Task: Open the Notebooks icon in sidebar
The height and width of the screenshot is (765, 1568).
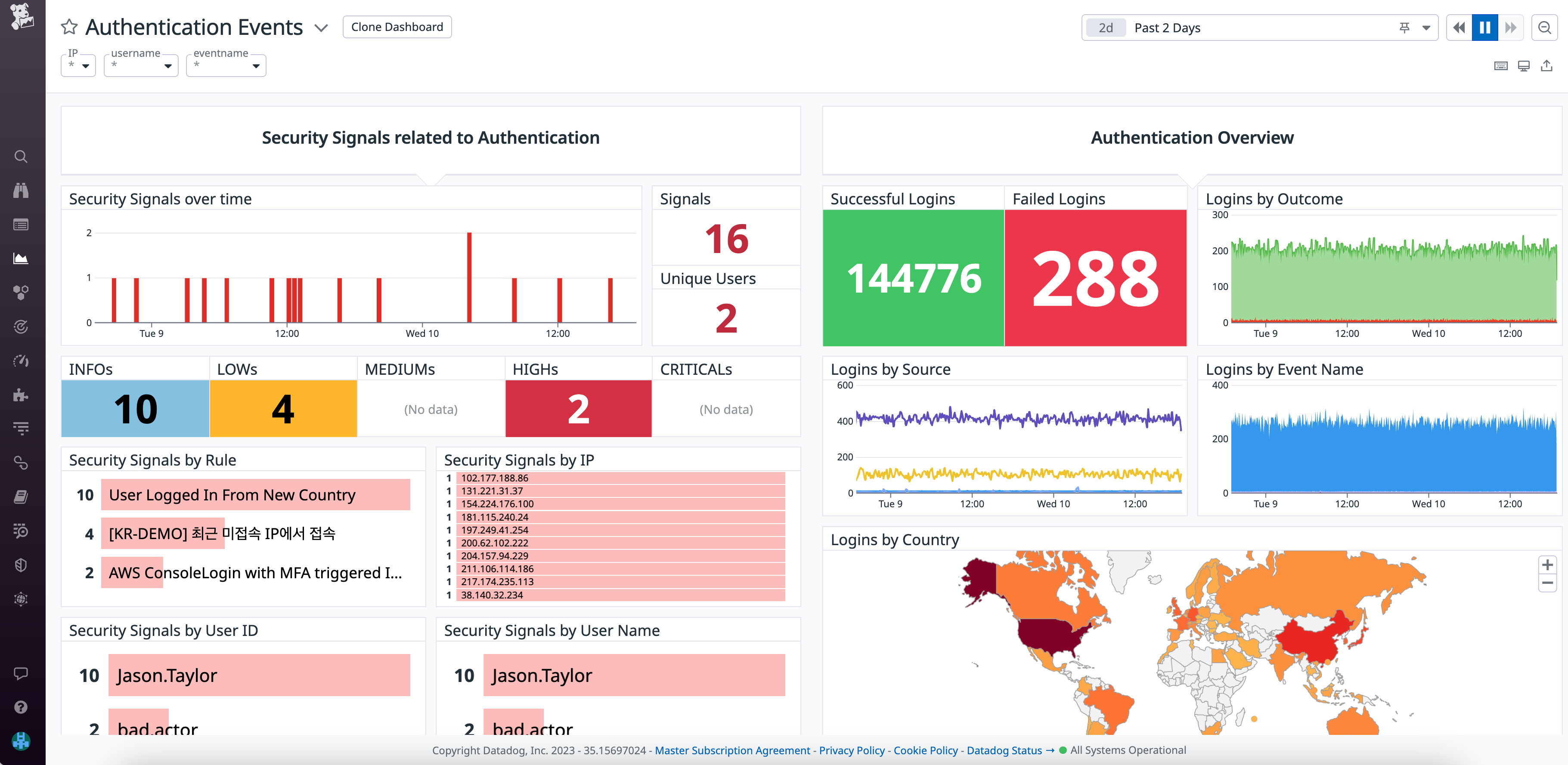Action: 21,496
